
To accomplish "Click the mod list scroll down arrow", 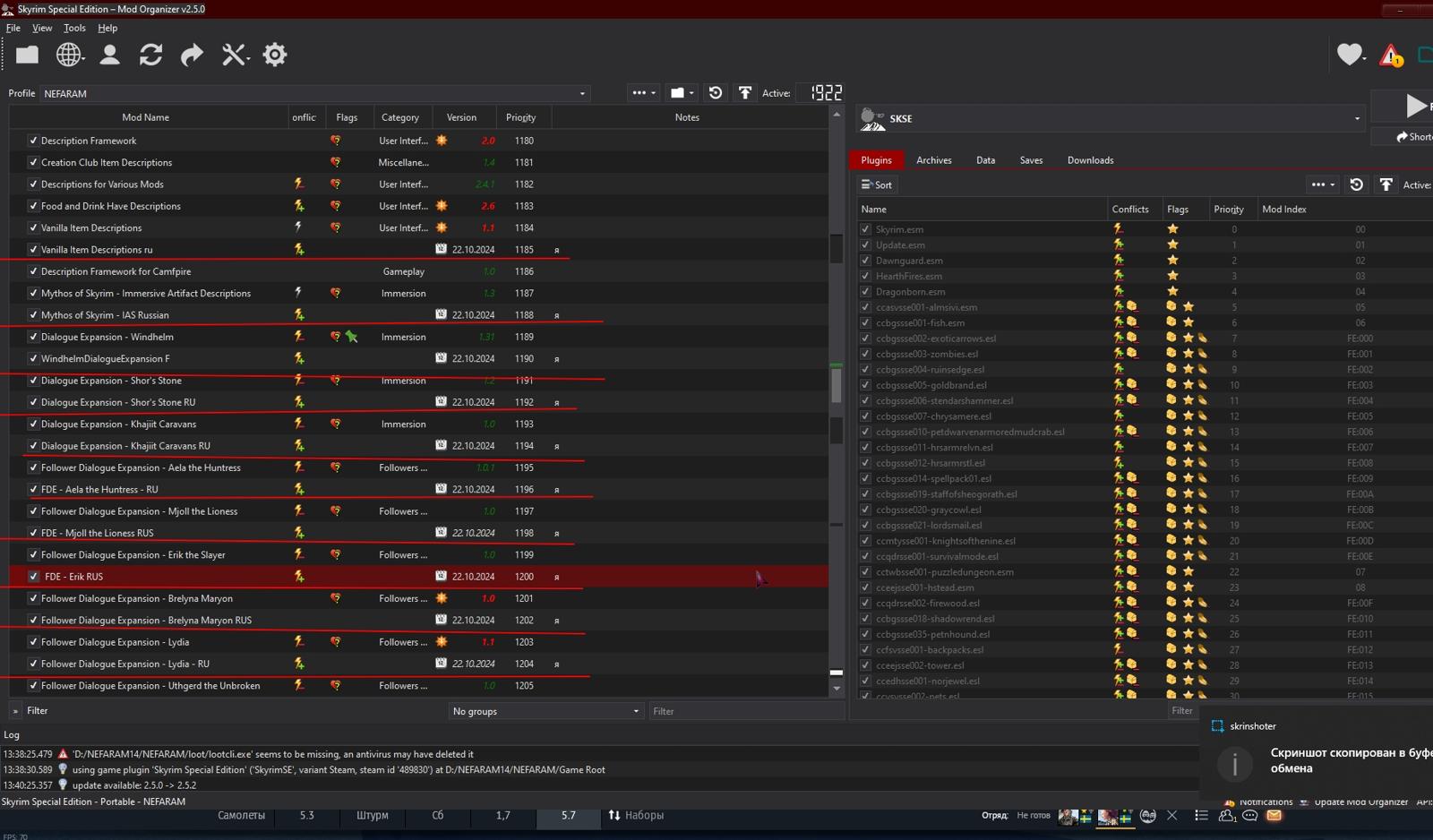I will point(837,689).
